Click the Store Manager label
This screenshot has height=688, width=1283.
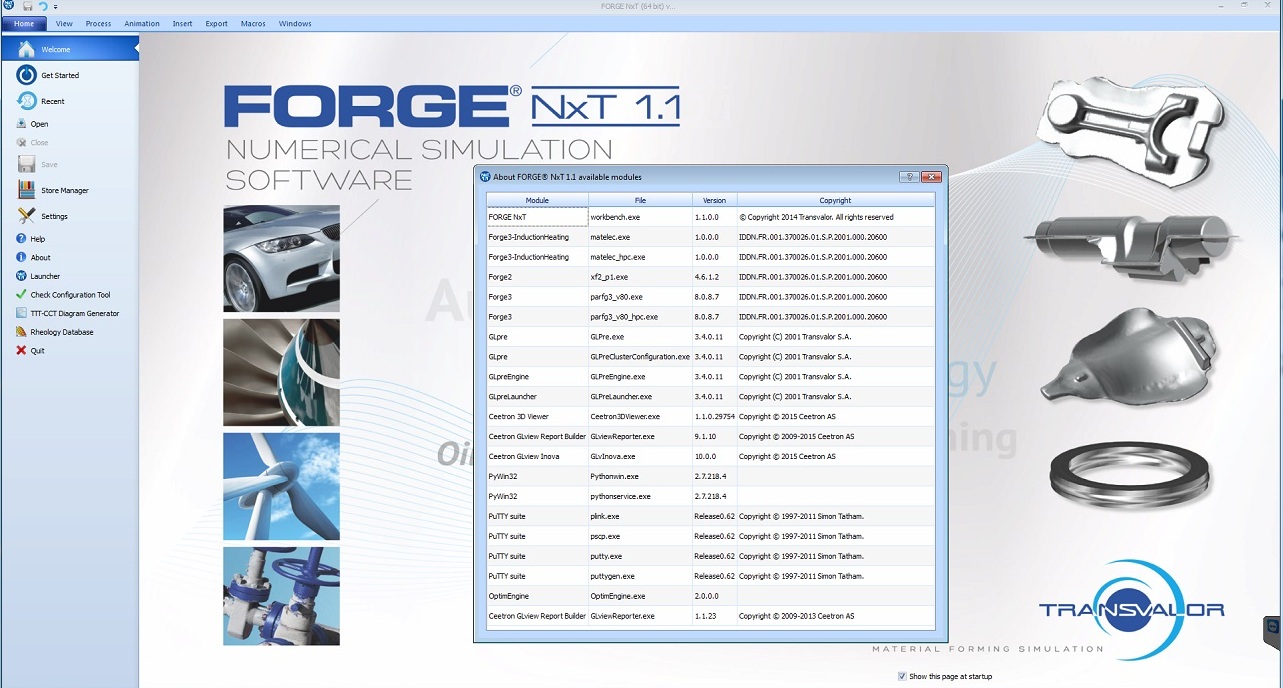tap(65, 190)
